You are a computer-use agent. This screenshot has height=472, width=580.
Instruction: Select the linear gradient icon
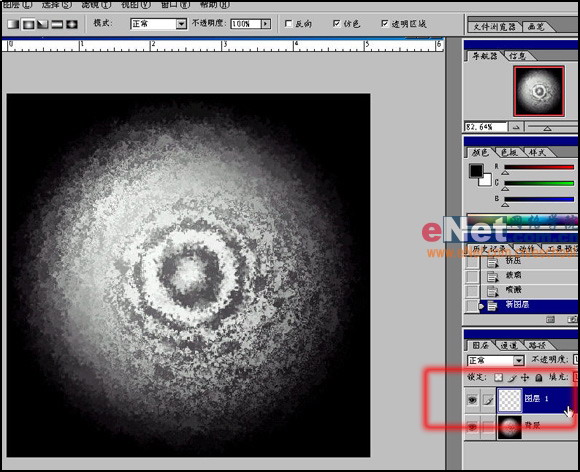coord(13,24)
